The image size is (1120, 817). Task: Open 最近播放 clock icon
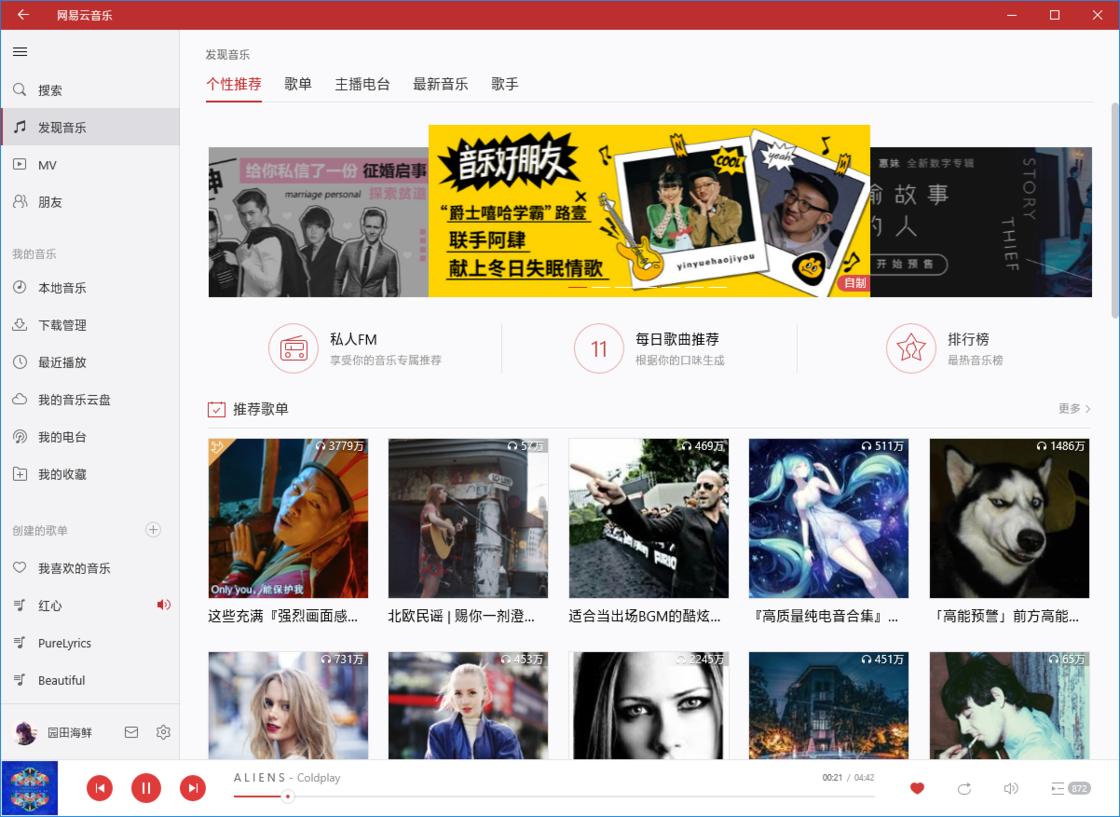[20, 362]
